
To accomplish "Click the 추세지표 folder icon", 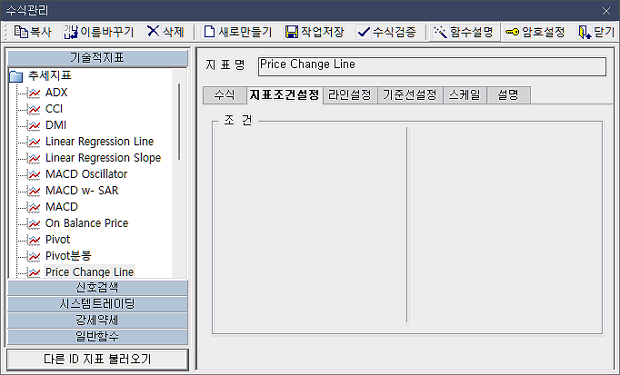I will click(x=16, y=76).
